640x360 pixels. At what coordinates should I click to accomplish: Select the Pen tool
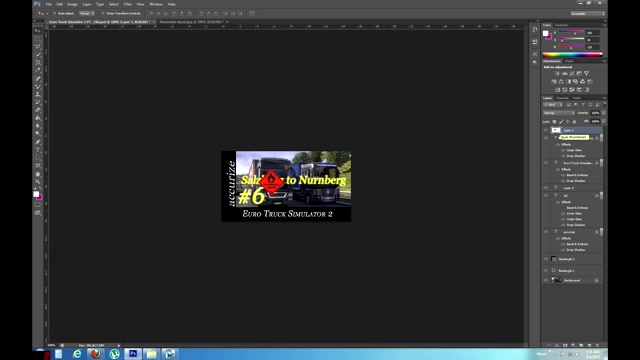click(38, 142)
